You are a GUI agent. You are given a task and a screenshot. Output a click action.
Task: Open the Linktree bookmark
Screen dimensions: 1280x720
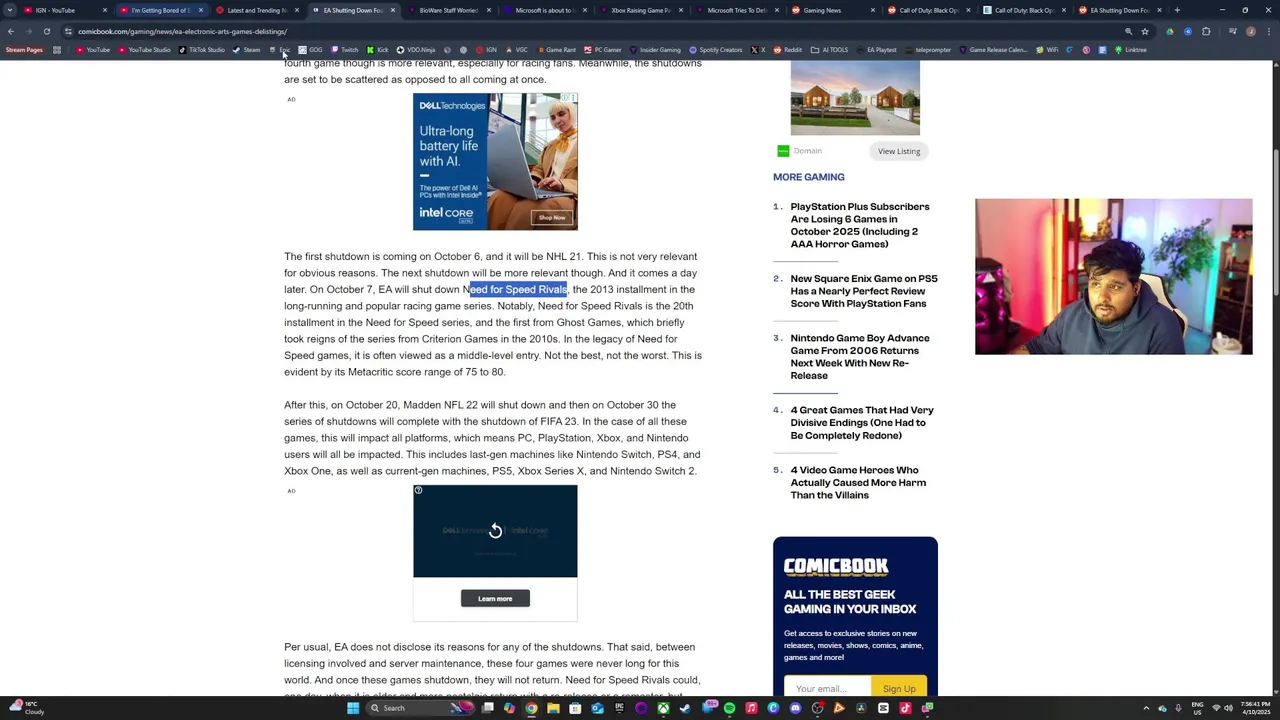click(x=1131, y=50)
